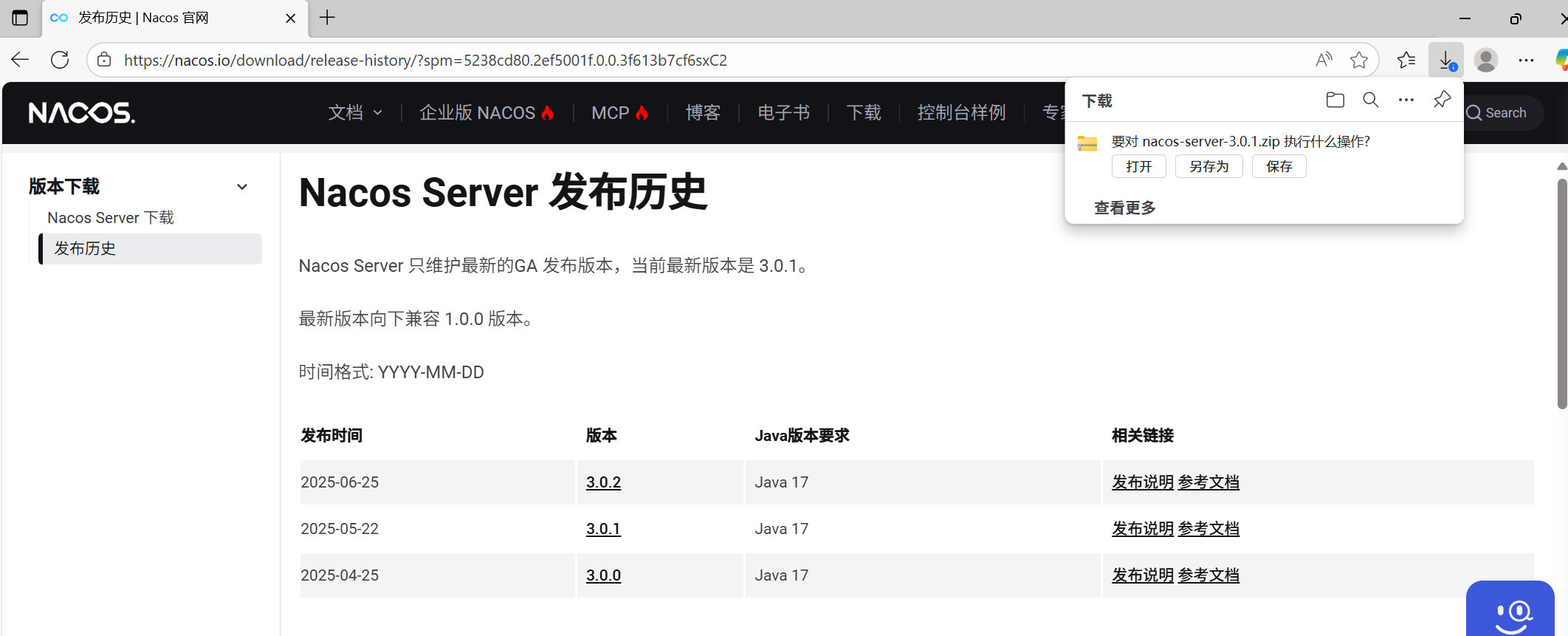Toggle the Downloads toolbar button

1446,60
